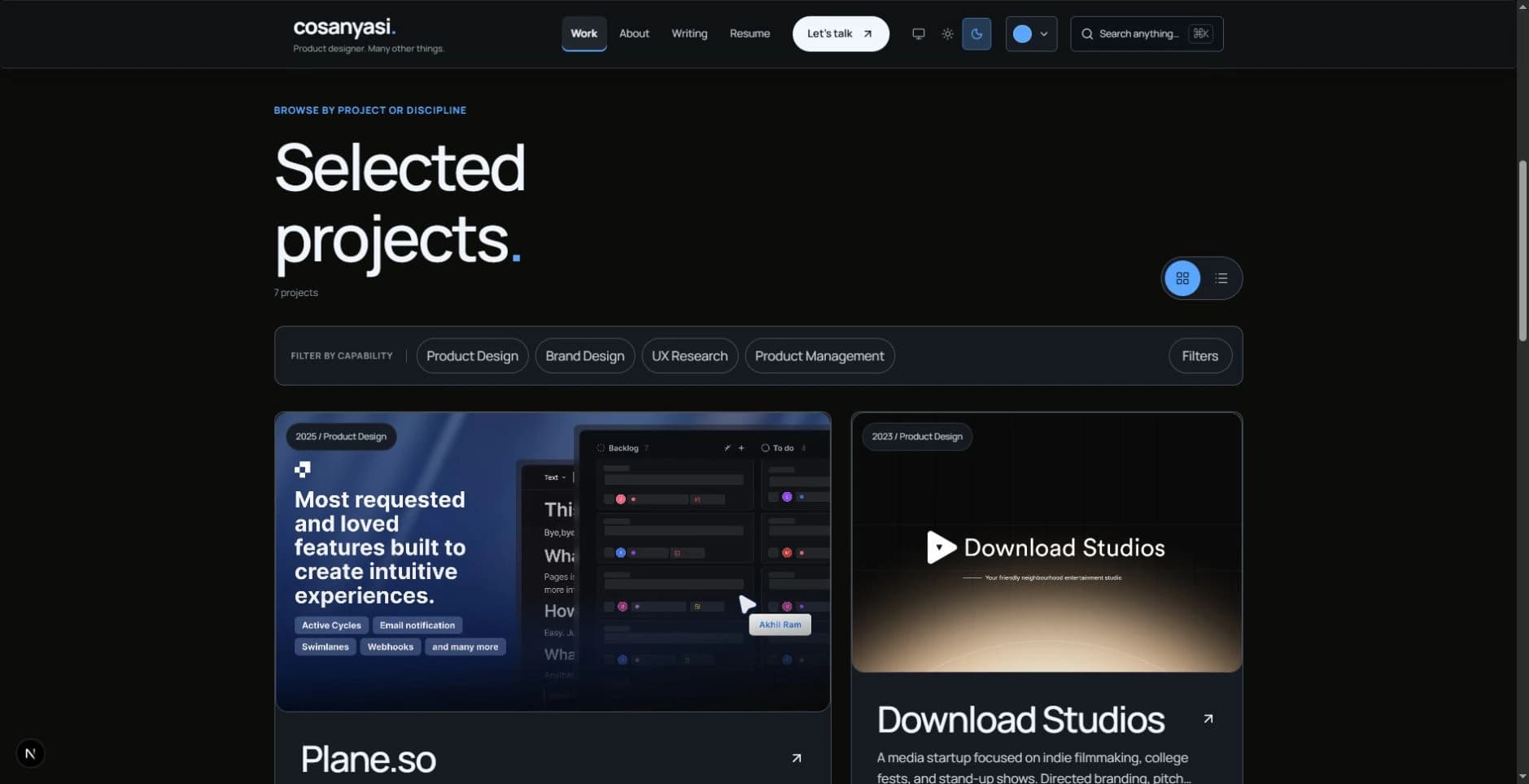Select light theme sun icon

947,34
